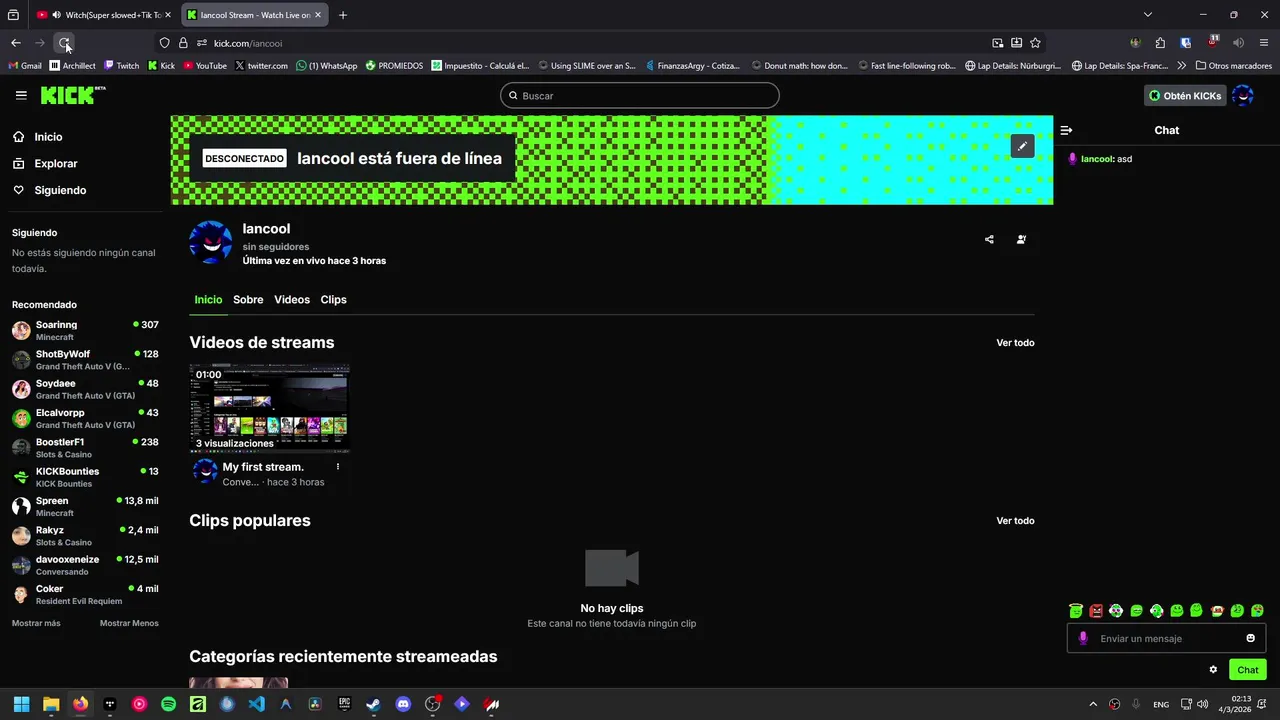Go back in browser history

tap(16, 43)
